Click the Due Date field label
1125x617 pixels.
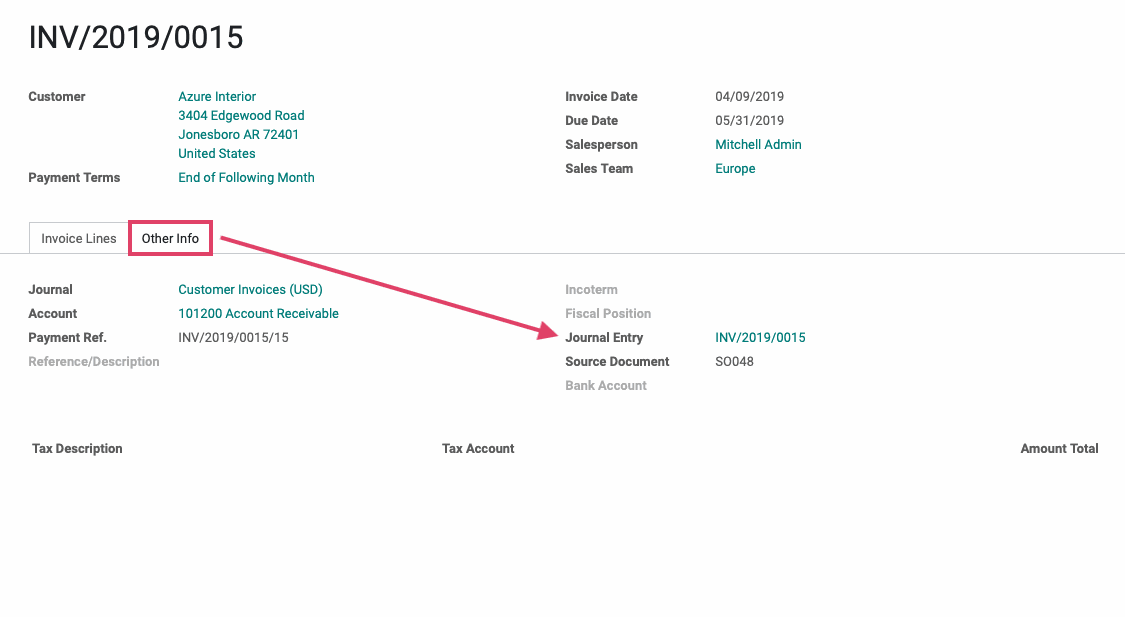click(591, 121)
